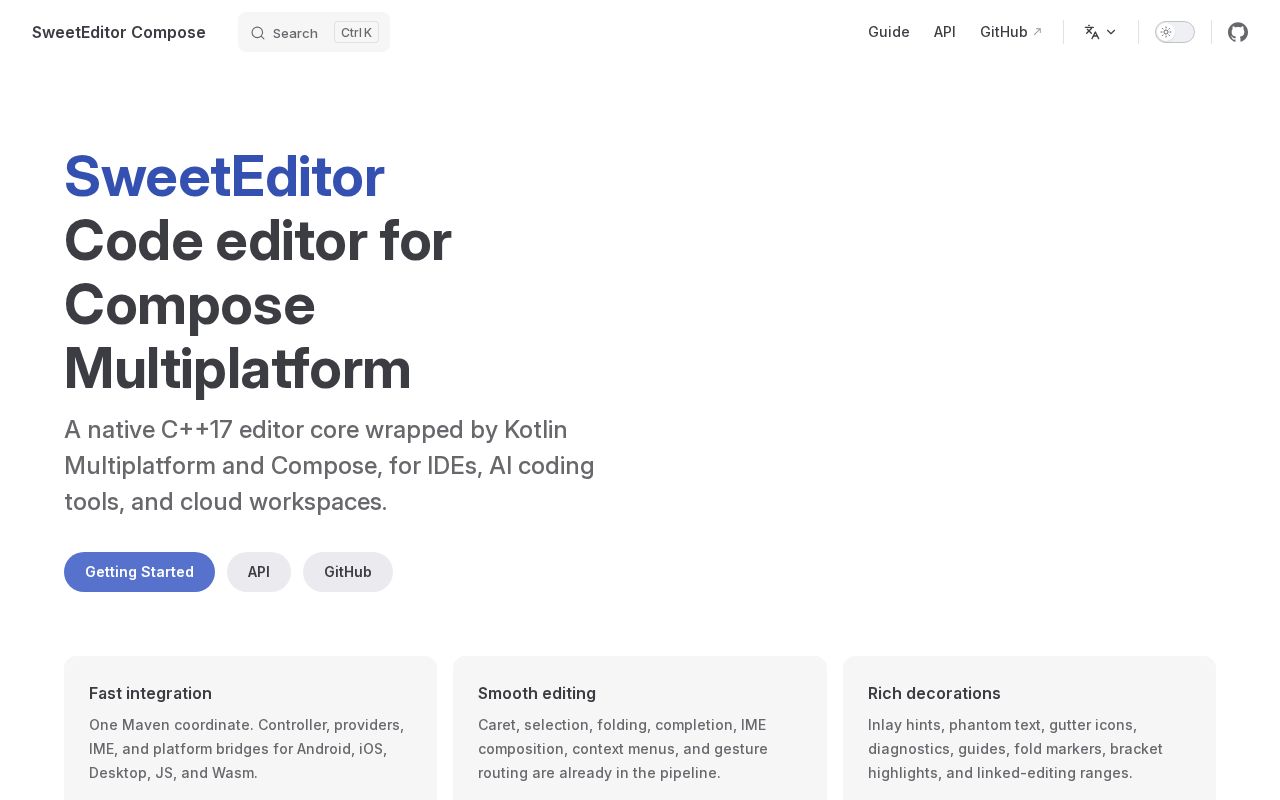Open the Guide nav item
This screenshot has height=800, width=1280.
[889, 32]
